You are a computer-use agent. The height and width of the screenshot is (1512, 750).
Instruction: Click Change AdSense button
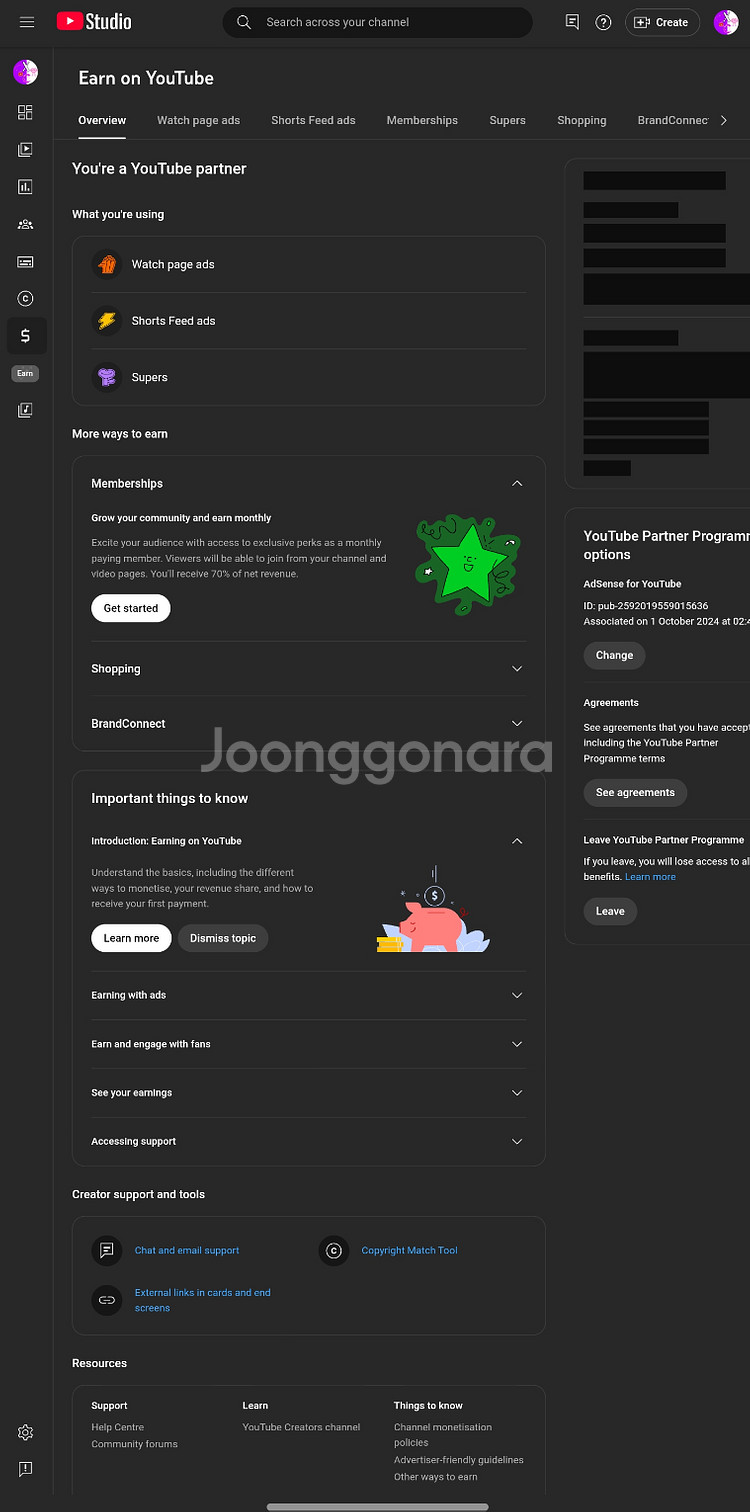614,655
